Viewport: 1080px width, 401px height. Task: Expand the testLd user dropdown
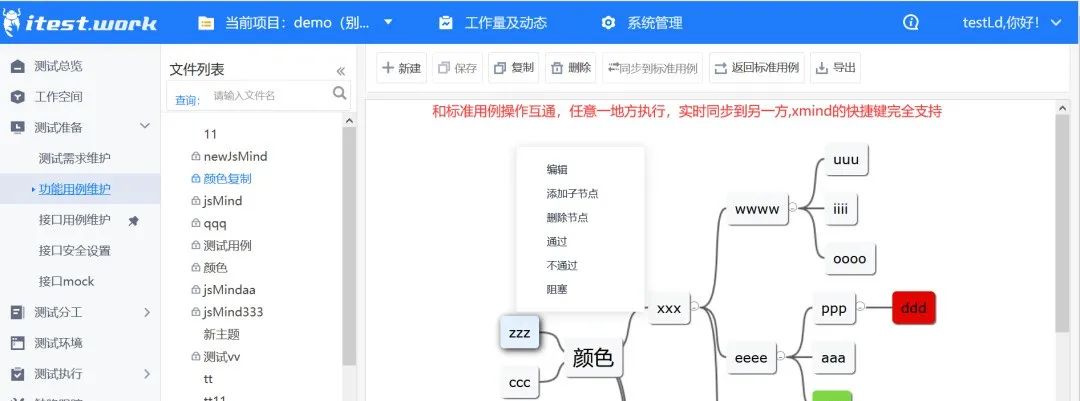coord(1057,23)
